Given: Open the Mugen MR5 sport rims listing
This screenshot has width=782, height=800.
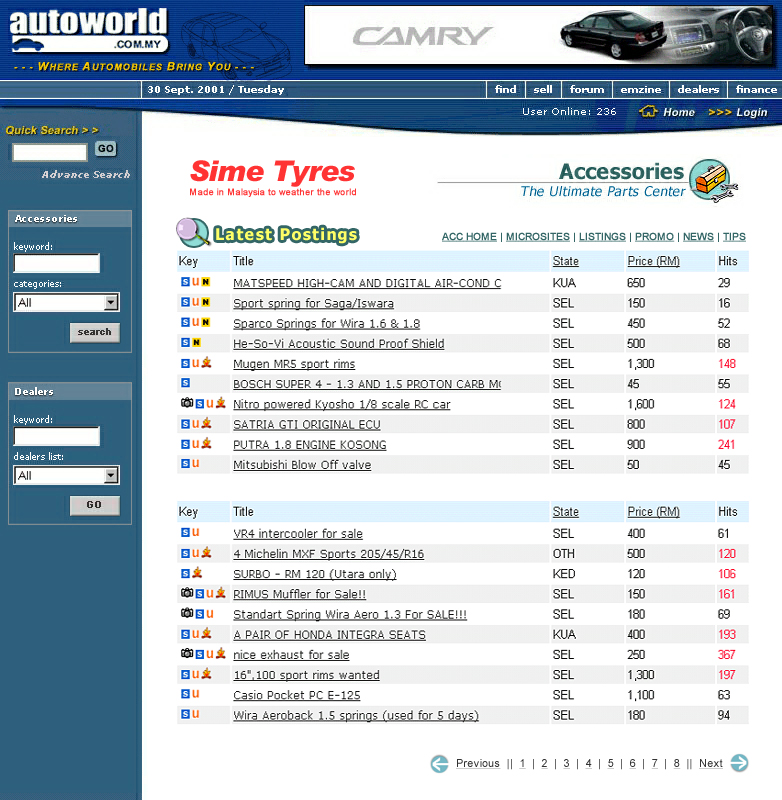Looking at the screenshot, I should (294, 364).
